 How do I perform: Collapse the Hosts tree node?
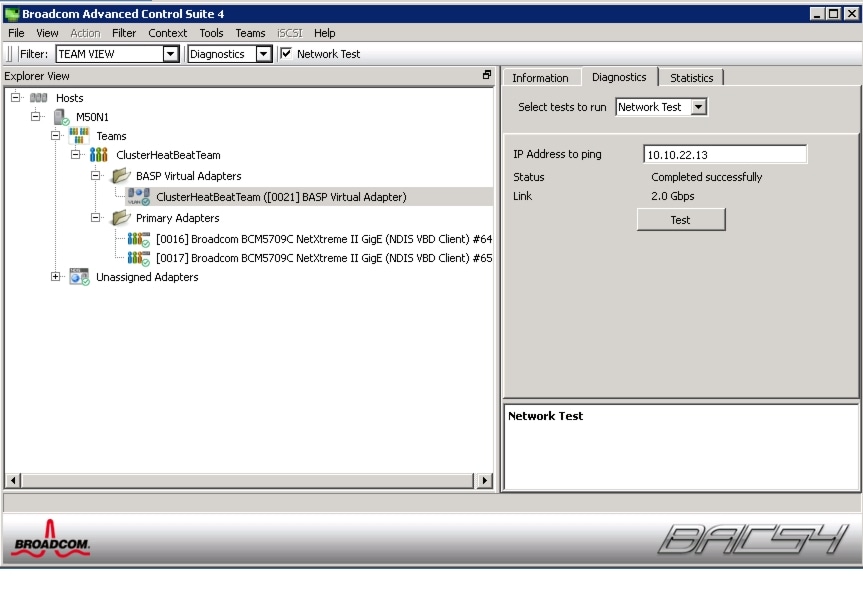[x=15, y=97]
